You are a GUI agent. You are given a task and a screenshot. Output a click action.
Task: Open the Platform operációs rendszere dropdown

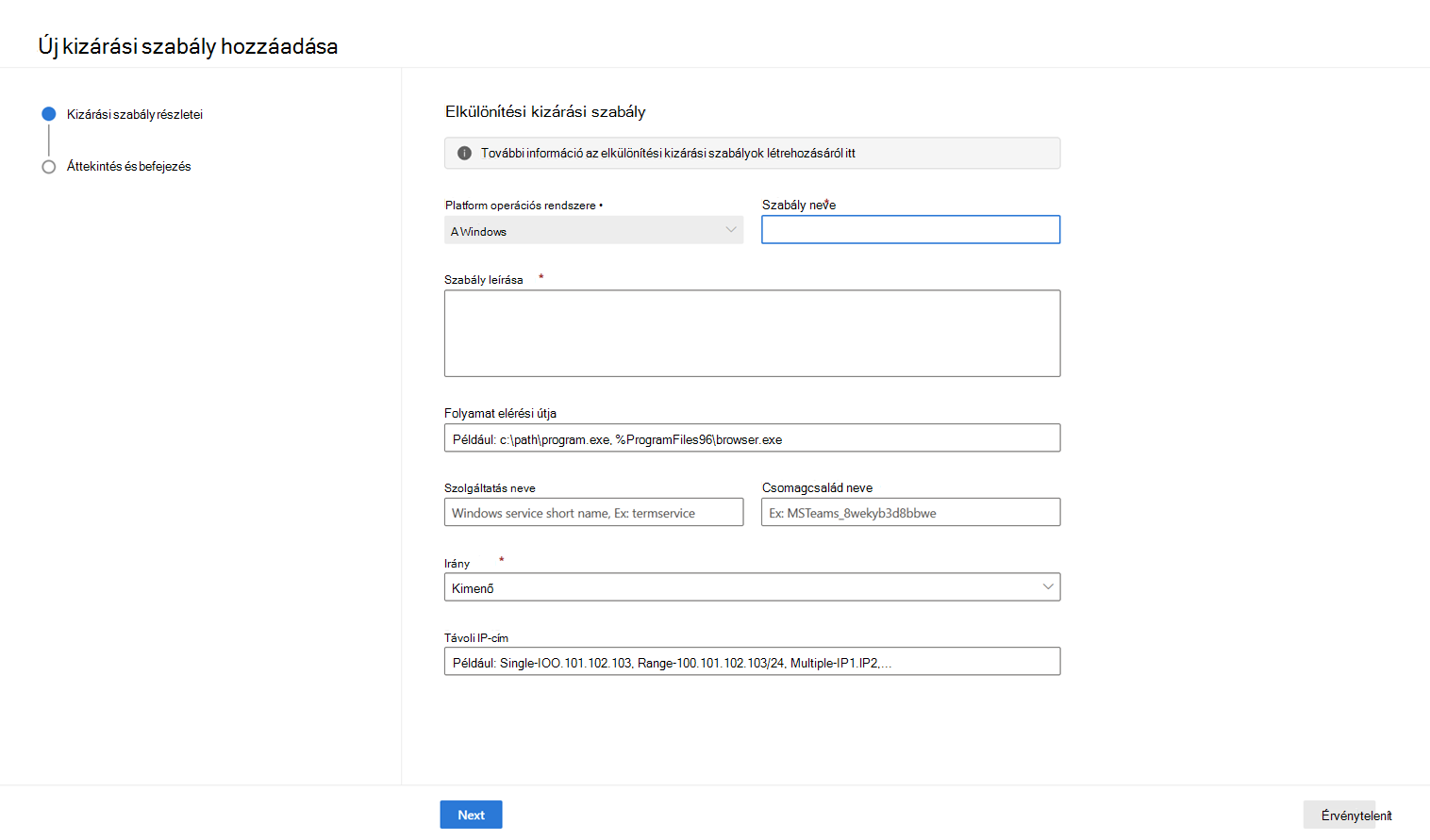(593, 231)
